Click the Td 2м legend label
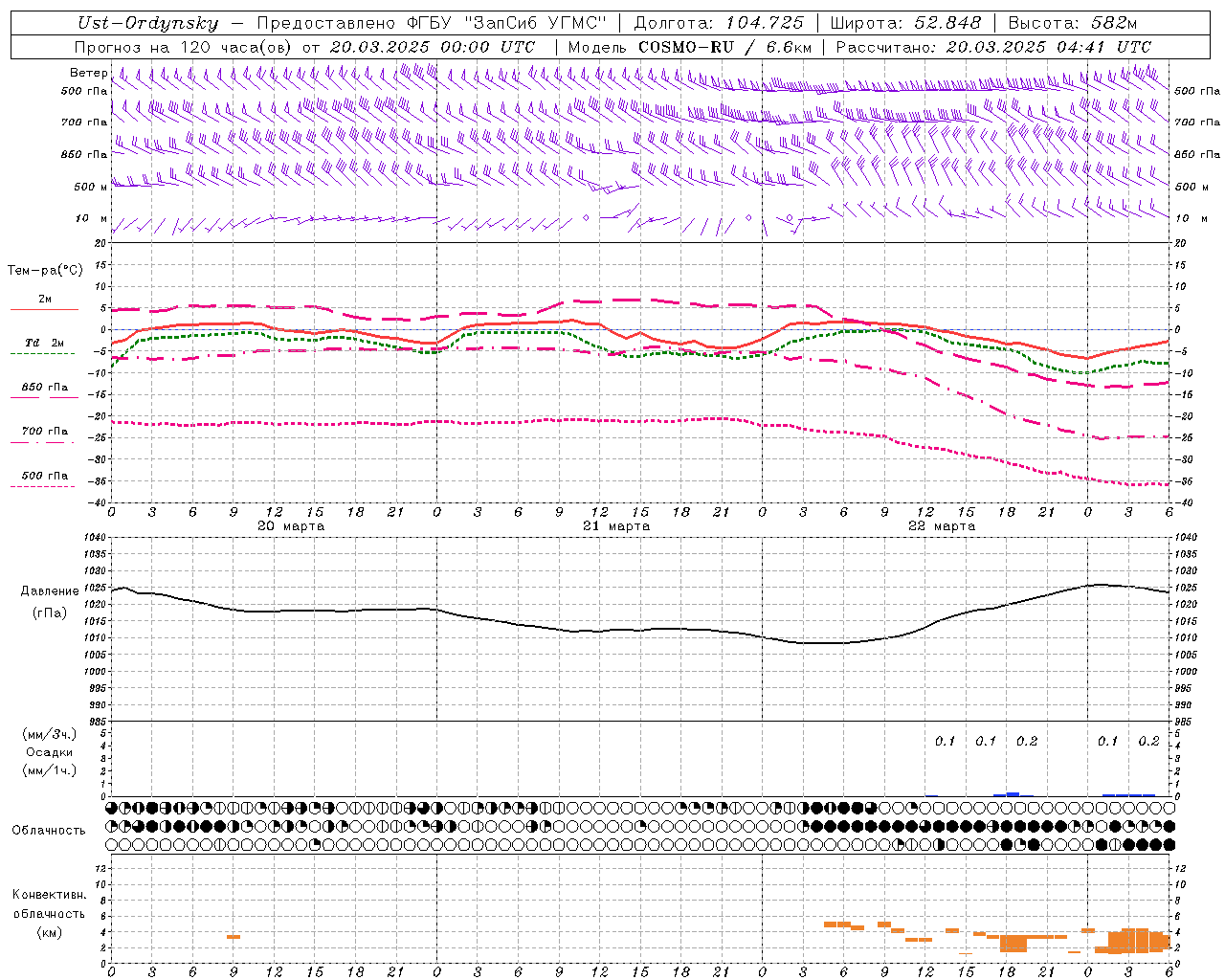Screen dimensions: 1225x980 [x=44, y=343]
